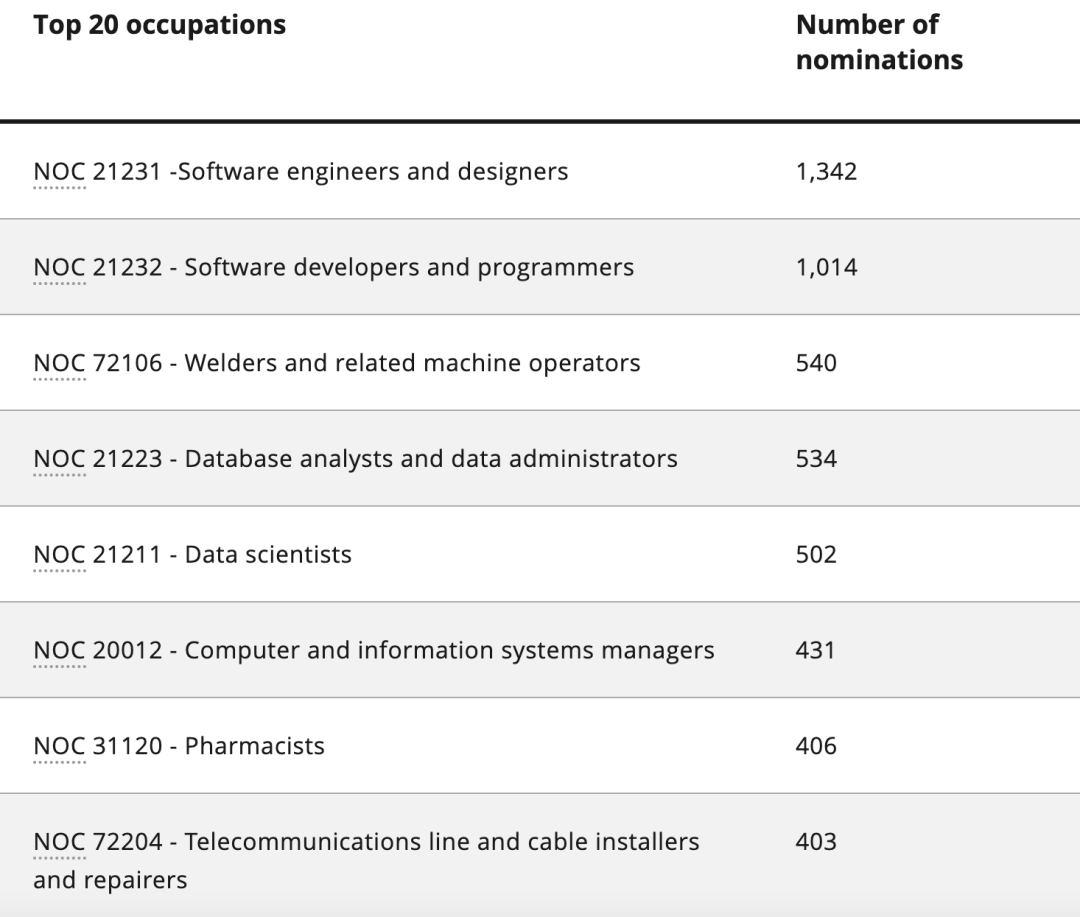Click the NOC abbreviation before code 21231

59,172
